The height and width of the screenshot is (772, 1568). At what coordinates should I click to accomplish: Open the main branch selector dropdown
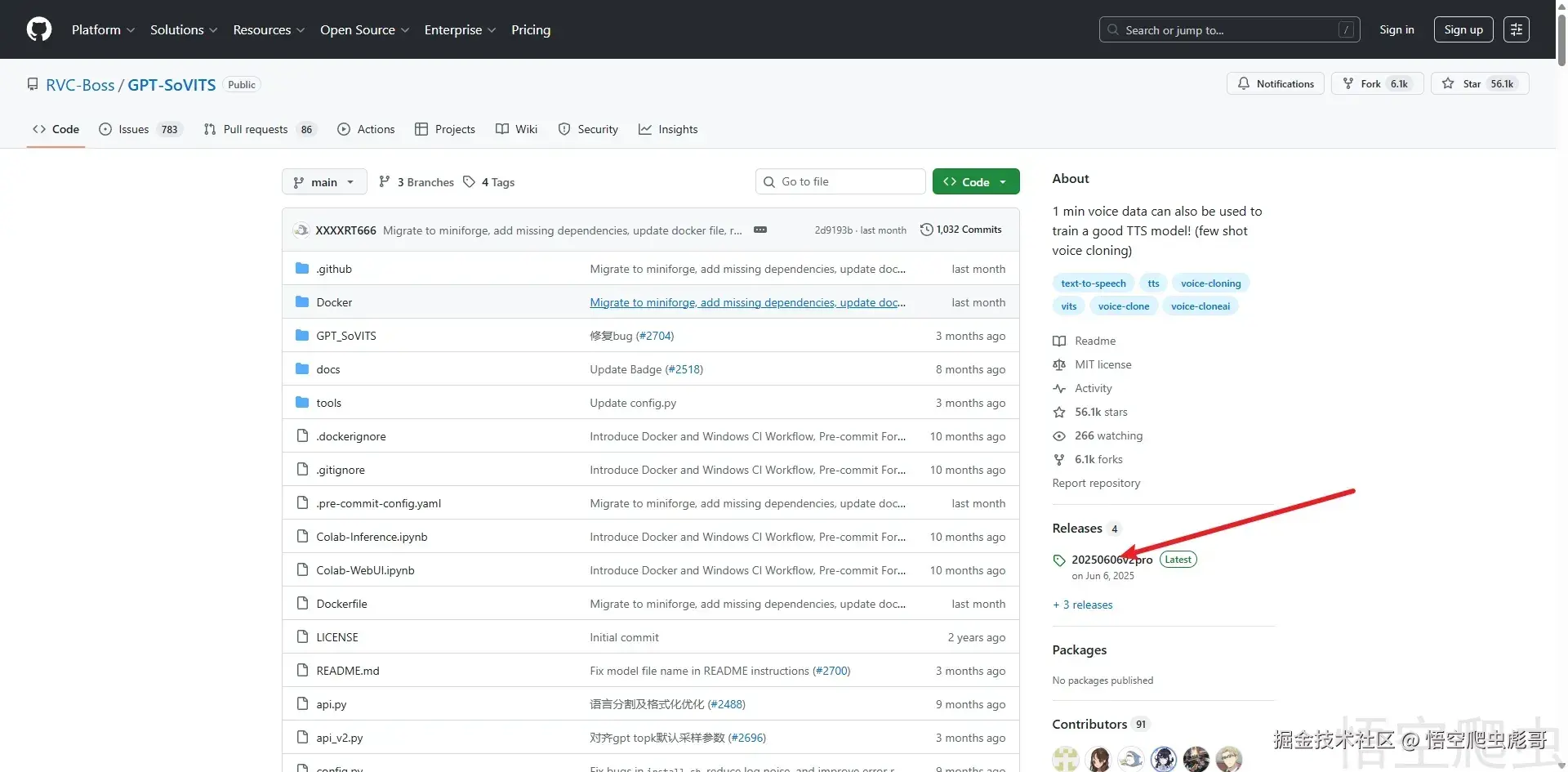324,181
